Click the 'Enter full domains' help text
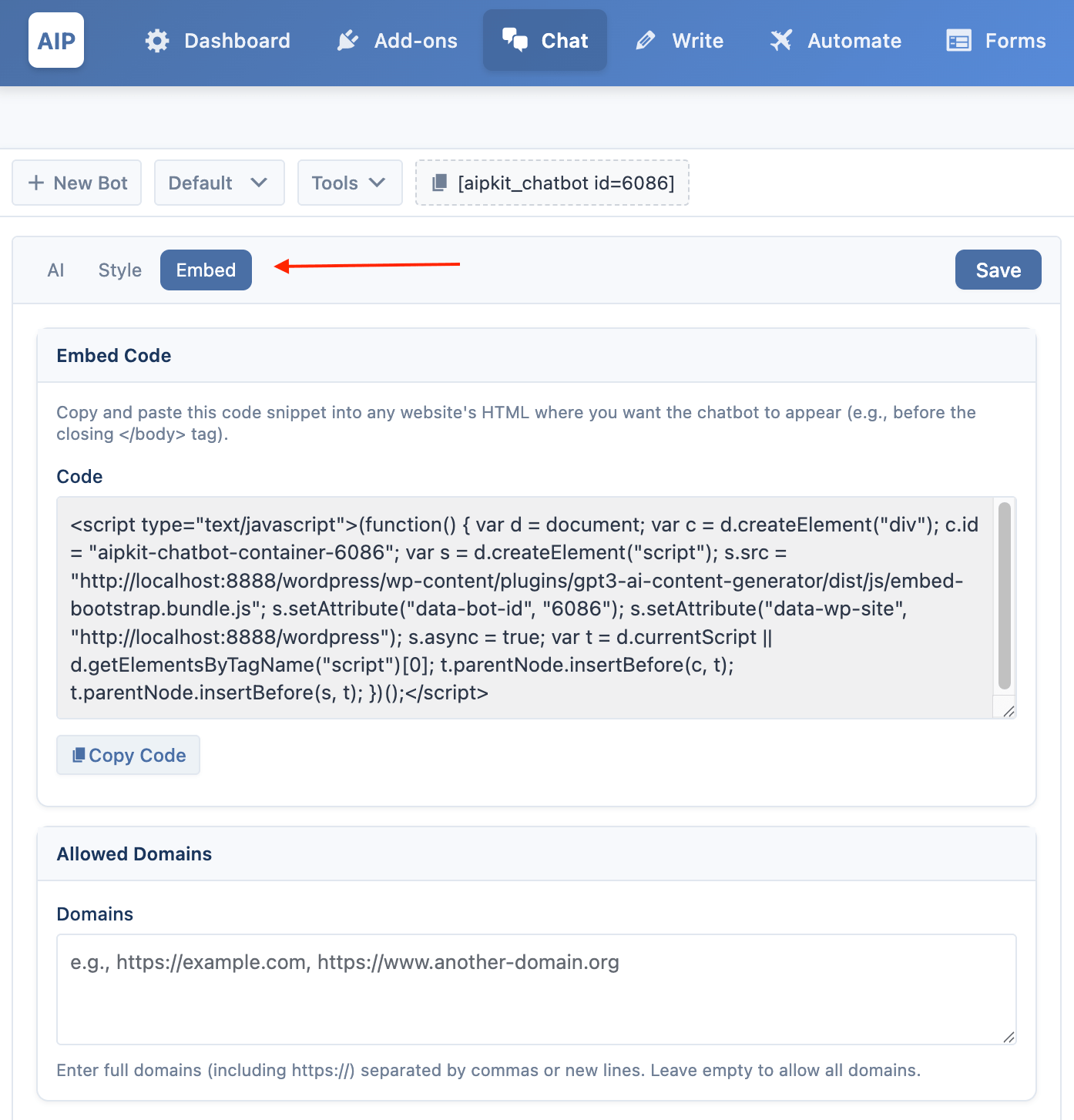 pos(488,1070)
